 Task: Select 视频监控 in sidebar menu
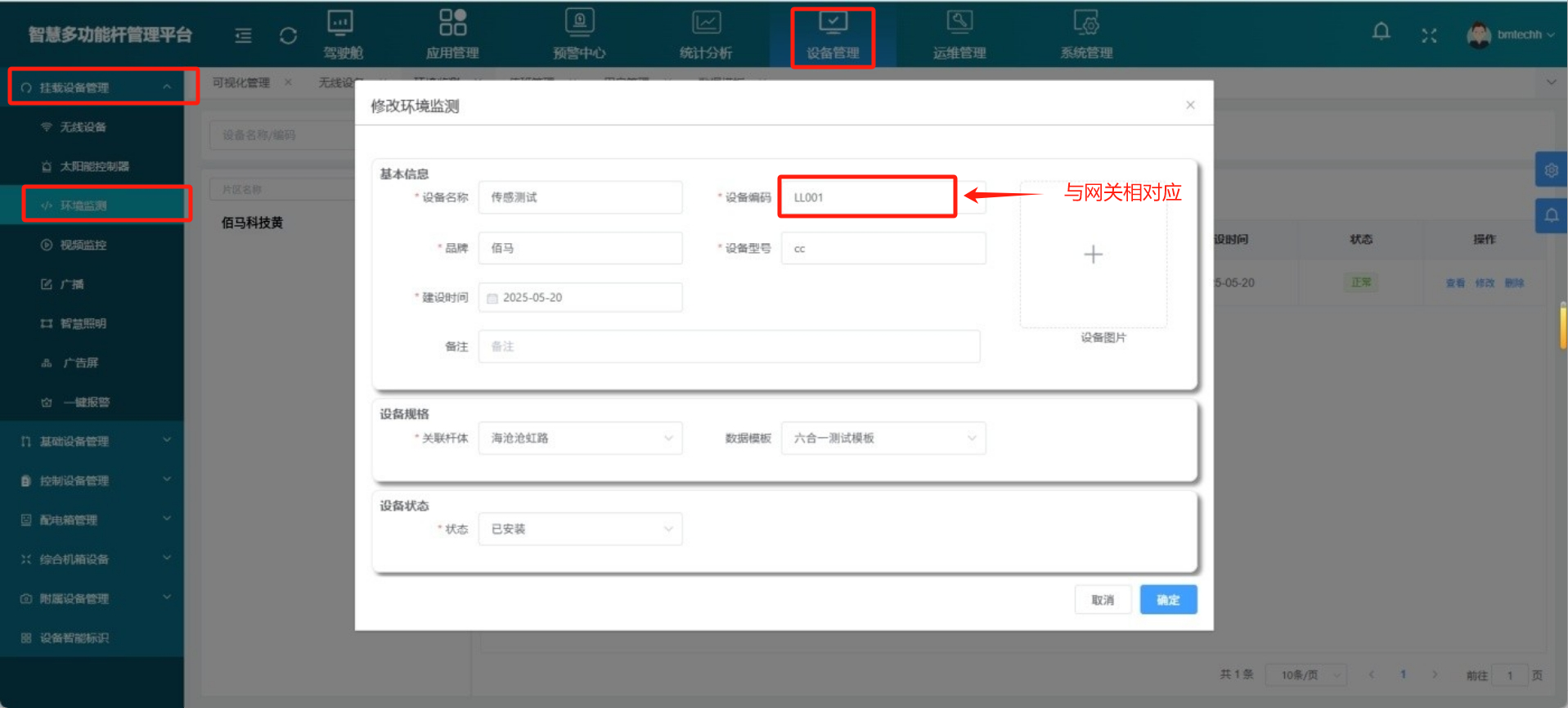(83, 245)
